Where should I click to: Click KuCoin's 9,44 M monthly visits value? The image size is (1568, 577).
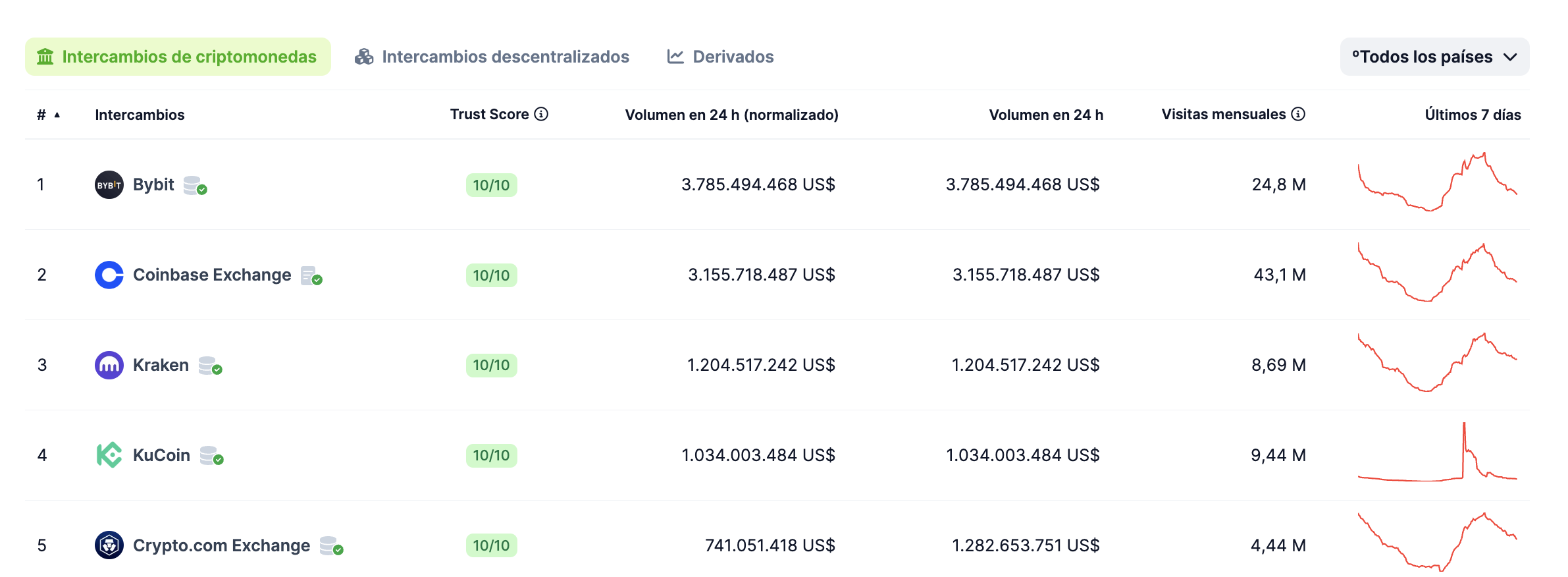pos(1278,455)
